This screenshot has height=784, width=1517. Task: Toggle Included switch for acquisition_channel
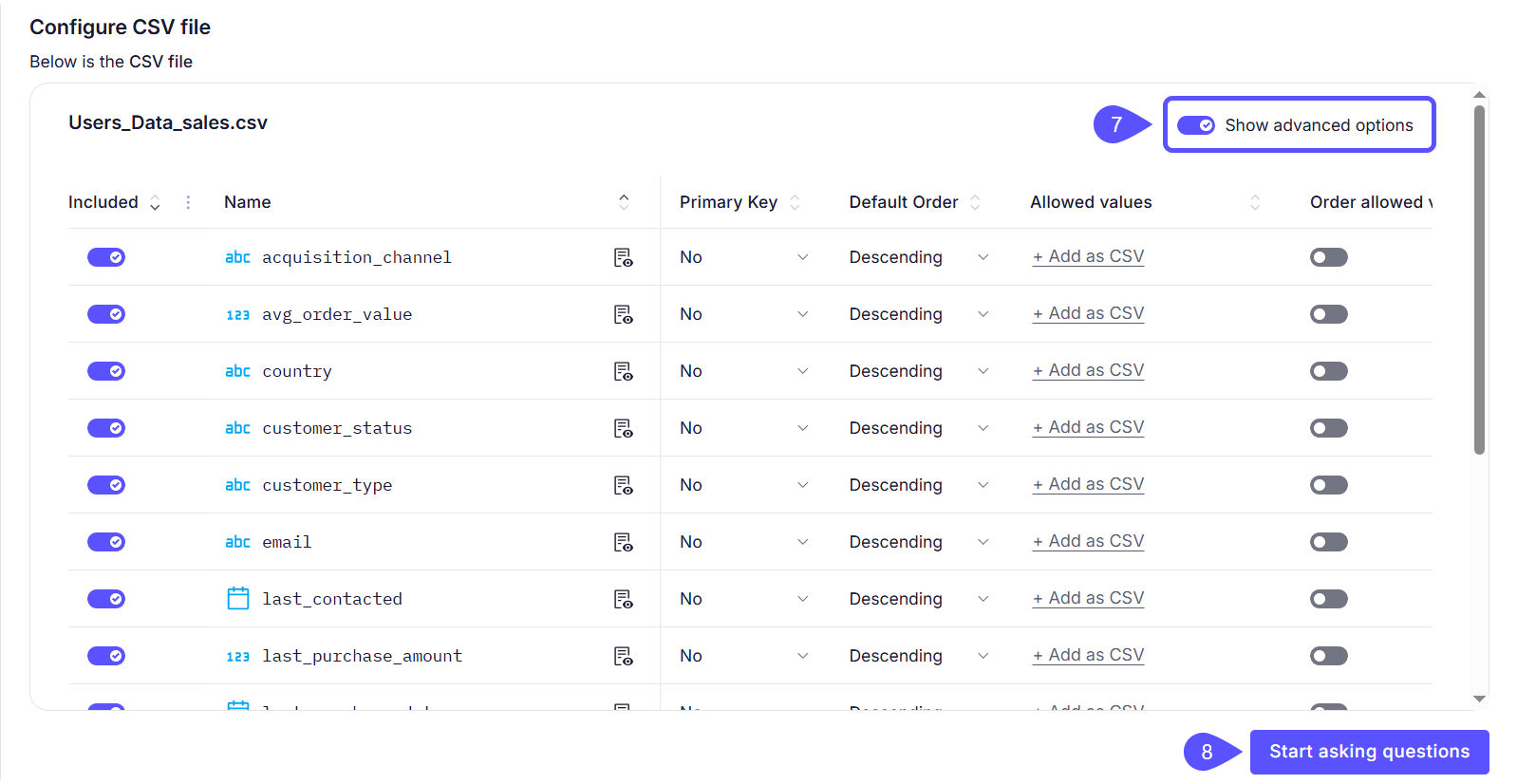point(106,257)
